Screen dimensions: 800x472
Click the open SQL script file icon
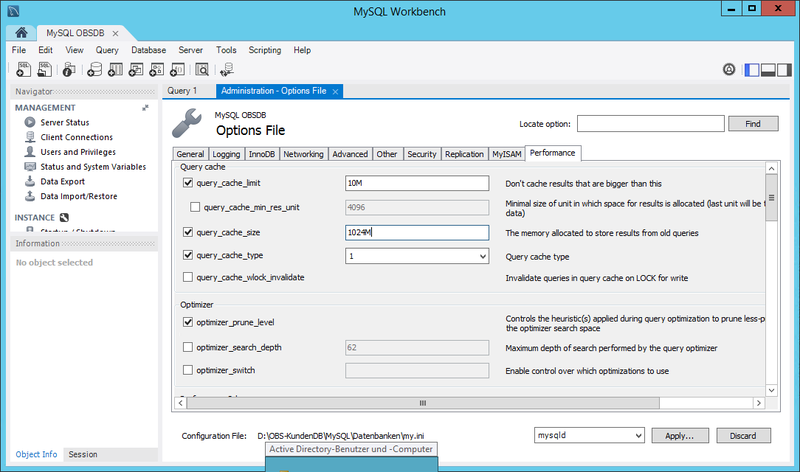point(45,70)
